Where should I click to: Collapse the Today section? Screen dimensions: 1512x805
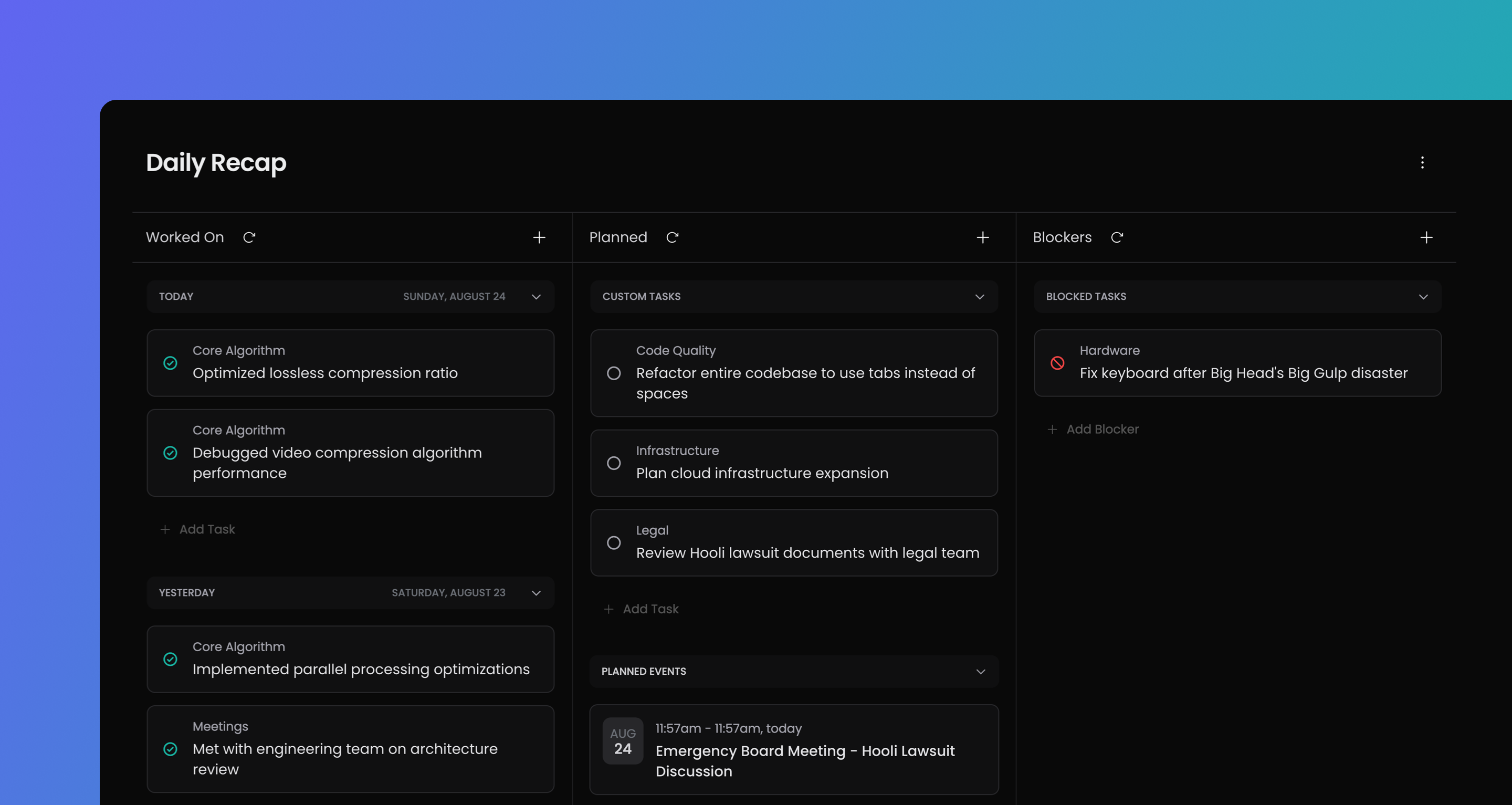click(535, 297)
